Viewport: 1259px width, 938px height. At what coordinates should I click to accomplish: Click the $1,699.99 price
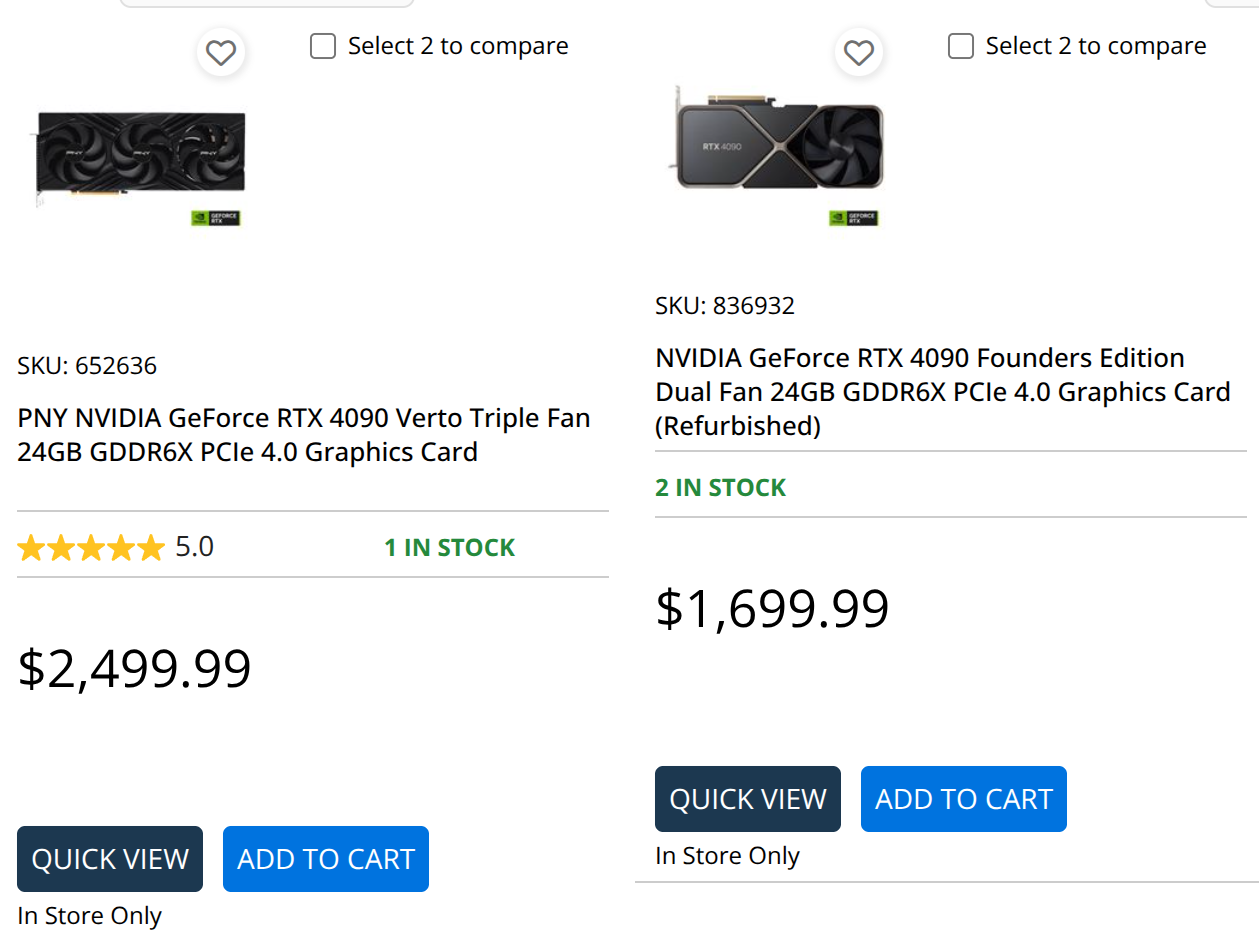[772, 609]
